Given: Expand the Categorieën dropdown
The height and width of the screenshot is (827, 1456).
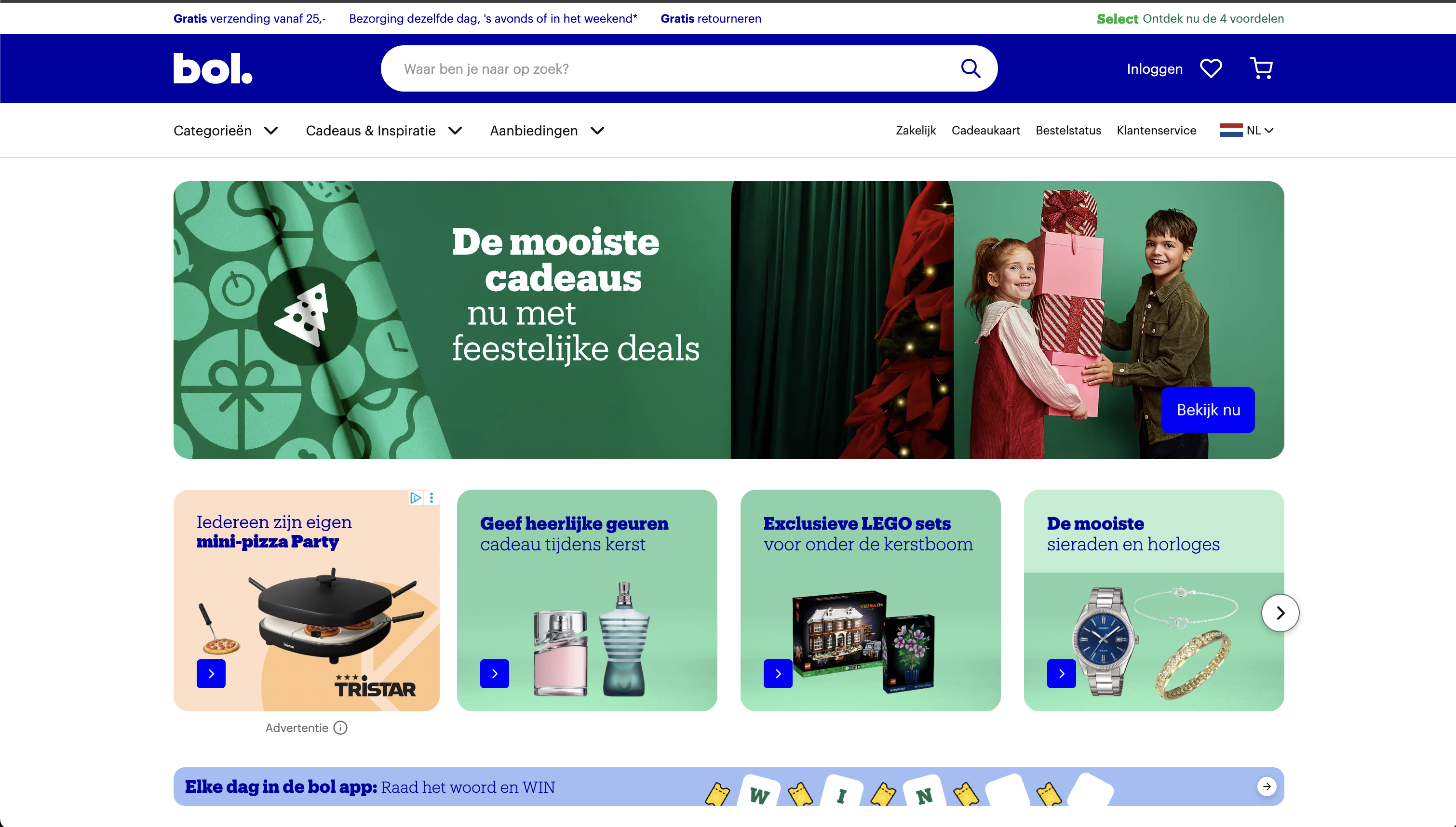Looking at the screenshot, I should coord(226,131).
